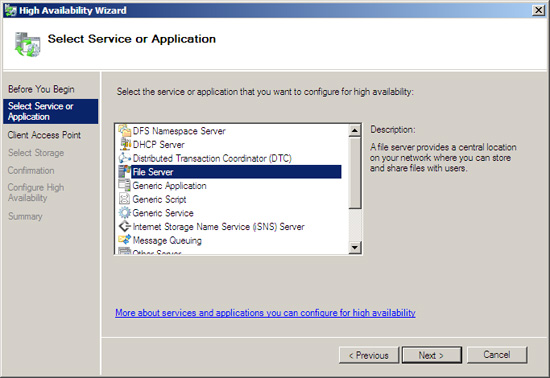This screenshot has width=550, height=378.
Task: Go to Before You Begin step
Action: point(41,89)
